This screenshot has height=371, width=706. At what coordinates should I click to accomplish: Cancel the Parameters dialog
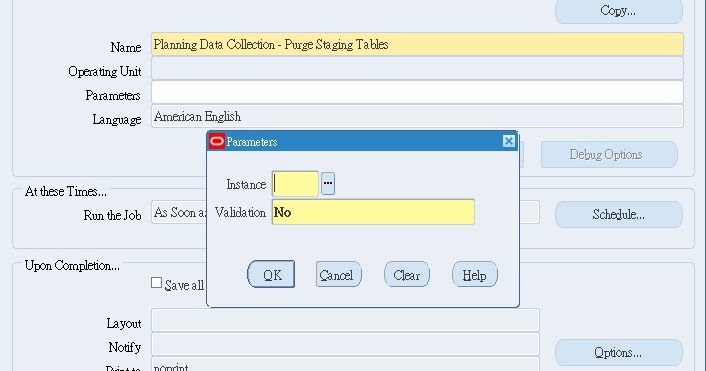tap(339, 274)
